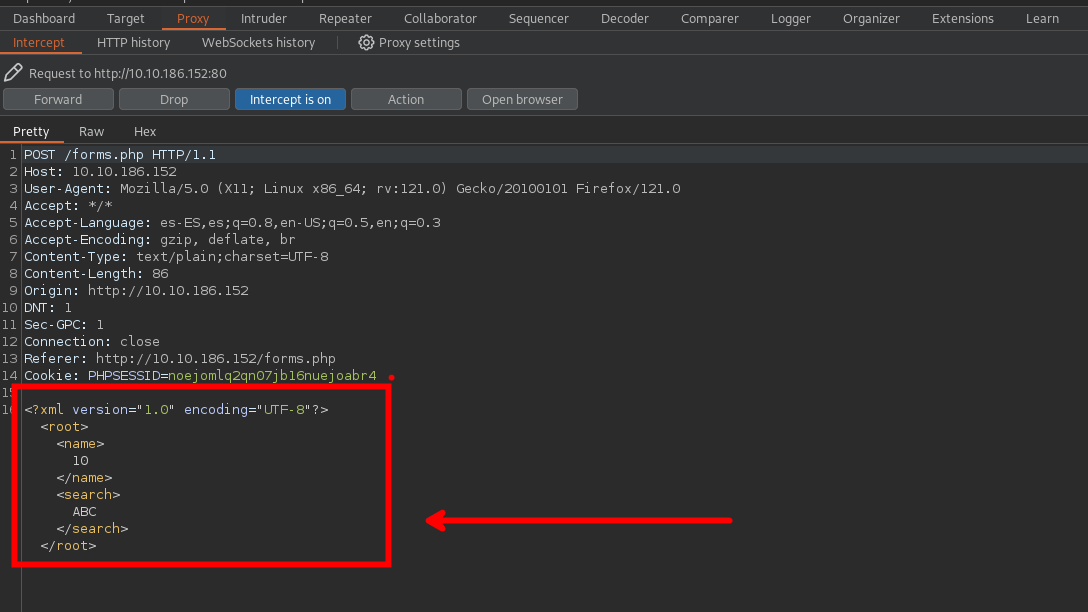This screenshot has height=612, width=1088.
Task: Click the Open browser button
Action: [522, 100]
